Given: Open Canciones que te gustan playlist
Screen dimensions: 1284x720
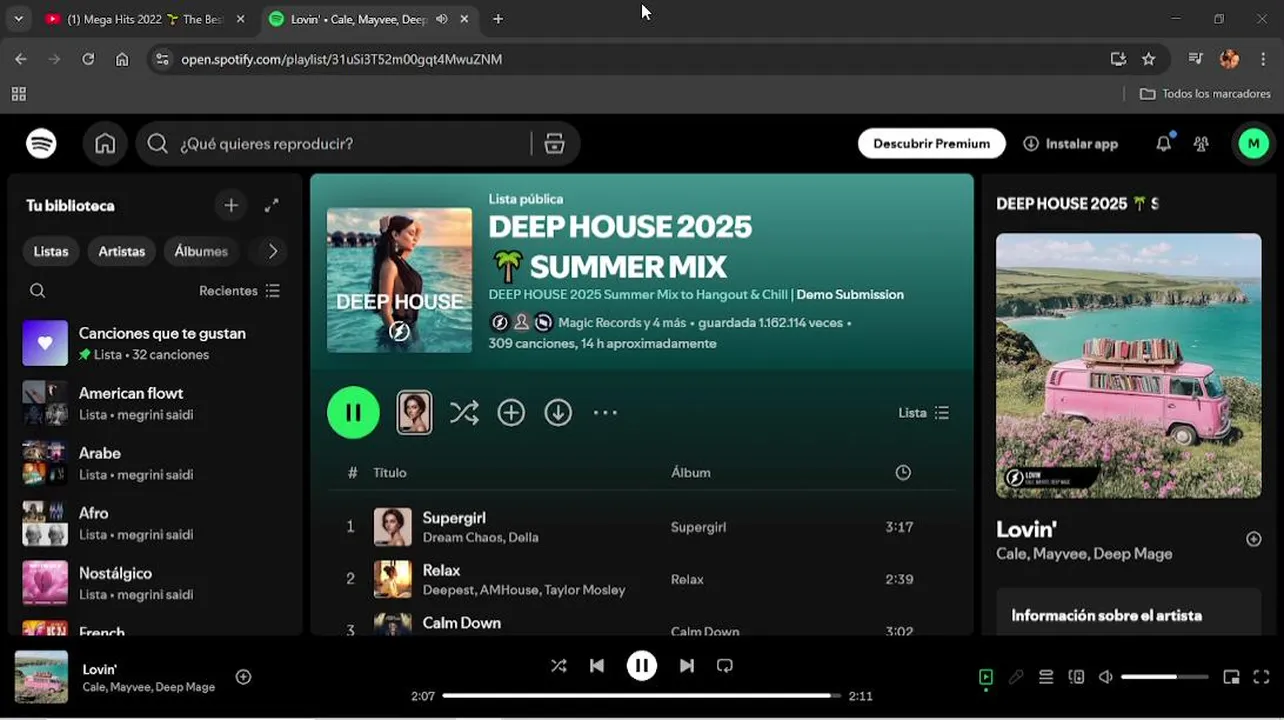Looking at the screenshot, I should tap(155, 343).
